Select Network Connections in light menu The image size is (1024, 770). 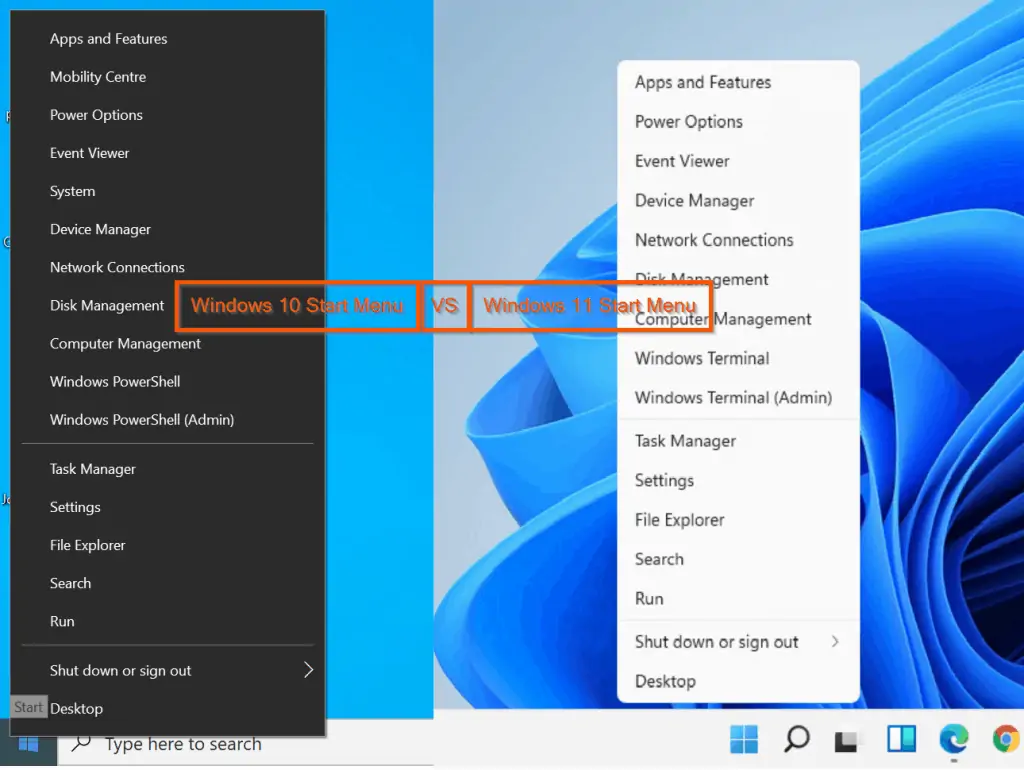(738, 240)
